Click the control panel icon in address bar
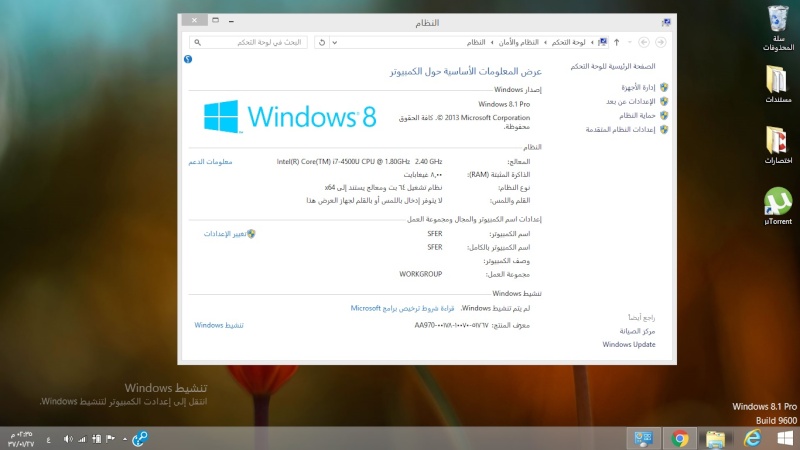Image resolution: width=800 pixels, height=450 pixels. click(603, 42)
